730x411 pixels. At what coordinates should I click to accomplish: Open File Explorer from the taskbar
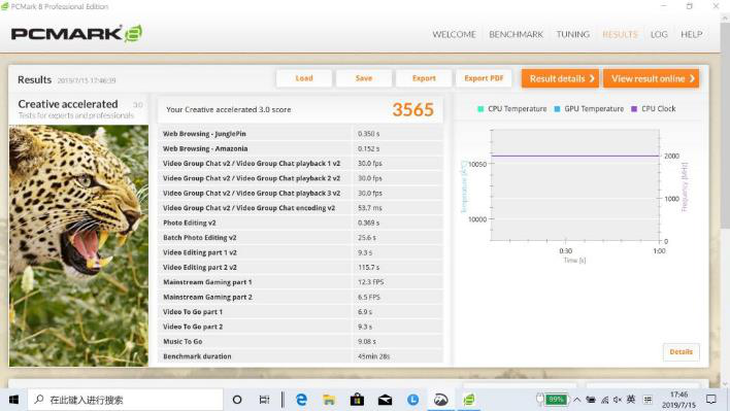pyautogui.click(x=329, y=399)
